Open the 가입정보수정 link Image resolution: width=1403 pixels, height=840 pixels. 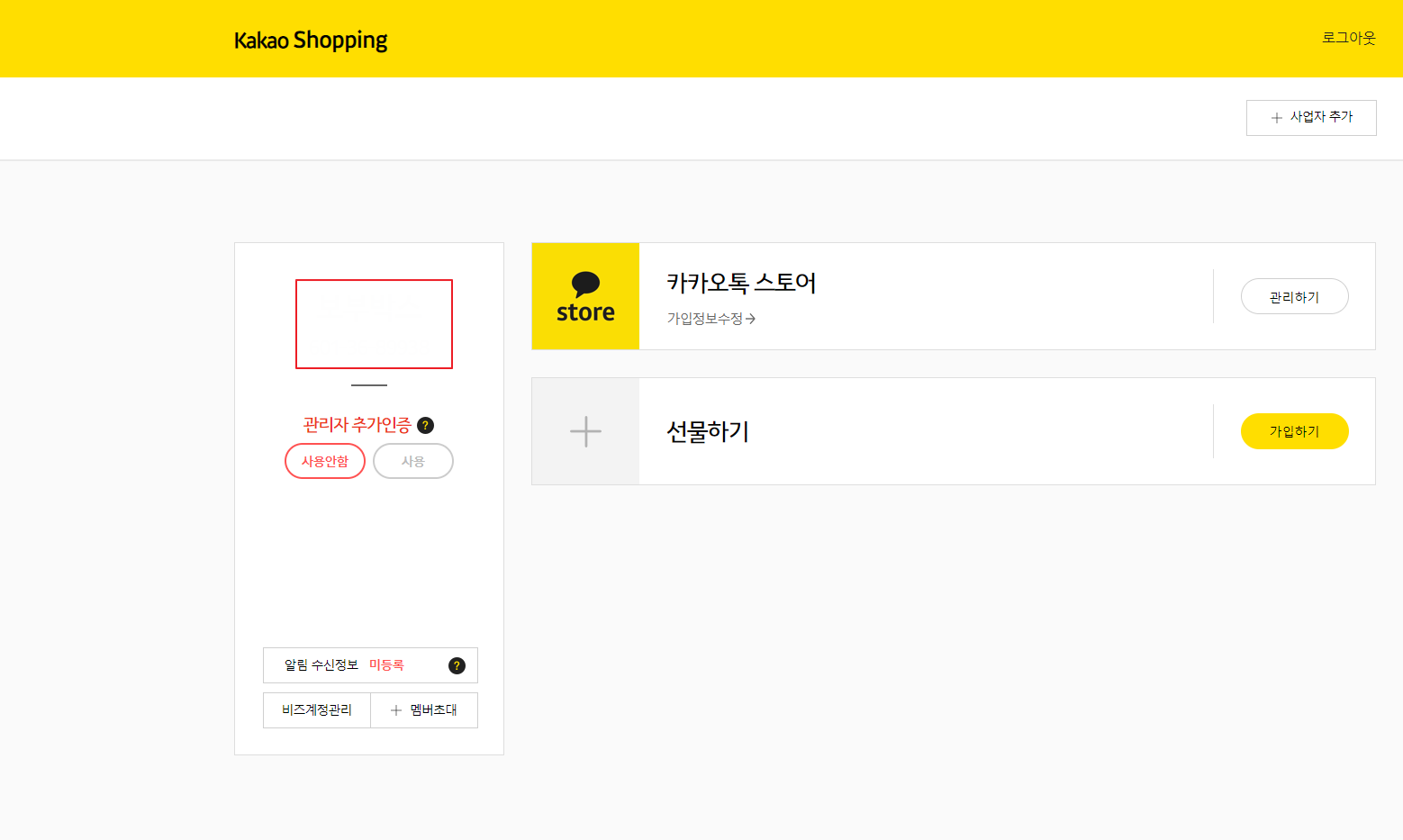(711, 319)
